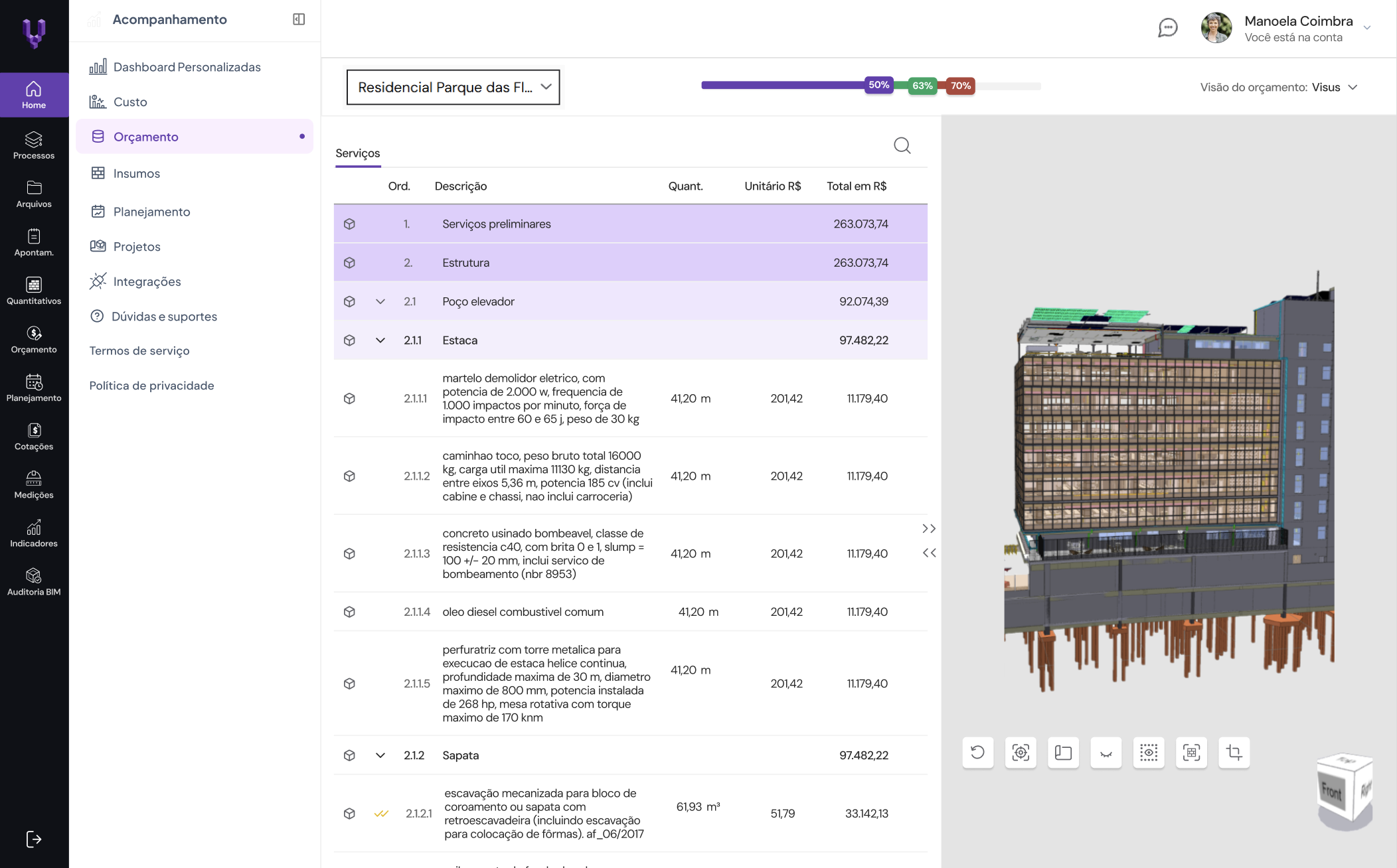The image size is (1397, 868).
Task: Open the Planejamento item in Acompanhamento menu
Action: (x=140, y=212)
